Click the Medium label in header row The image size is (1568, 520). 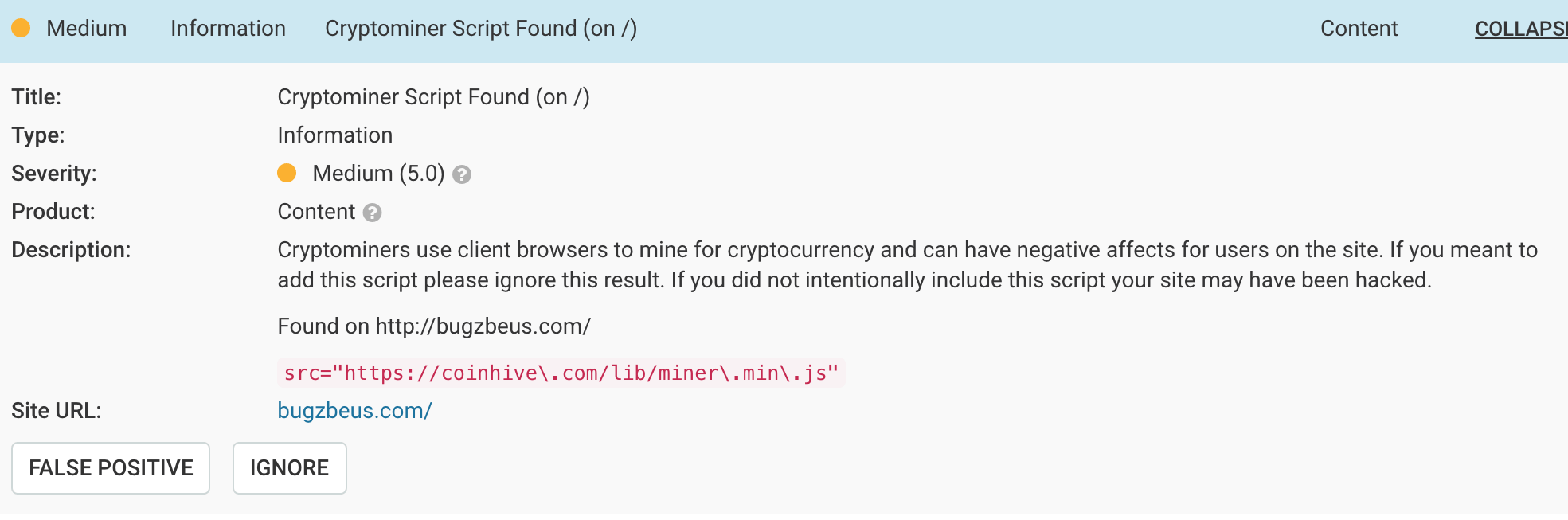point(86,29)
